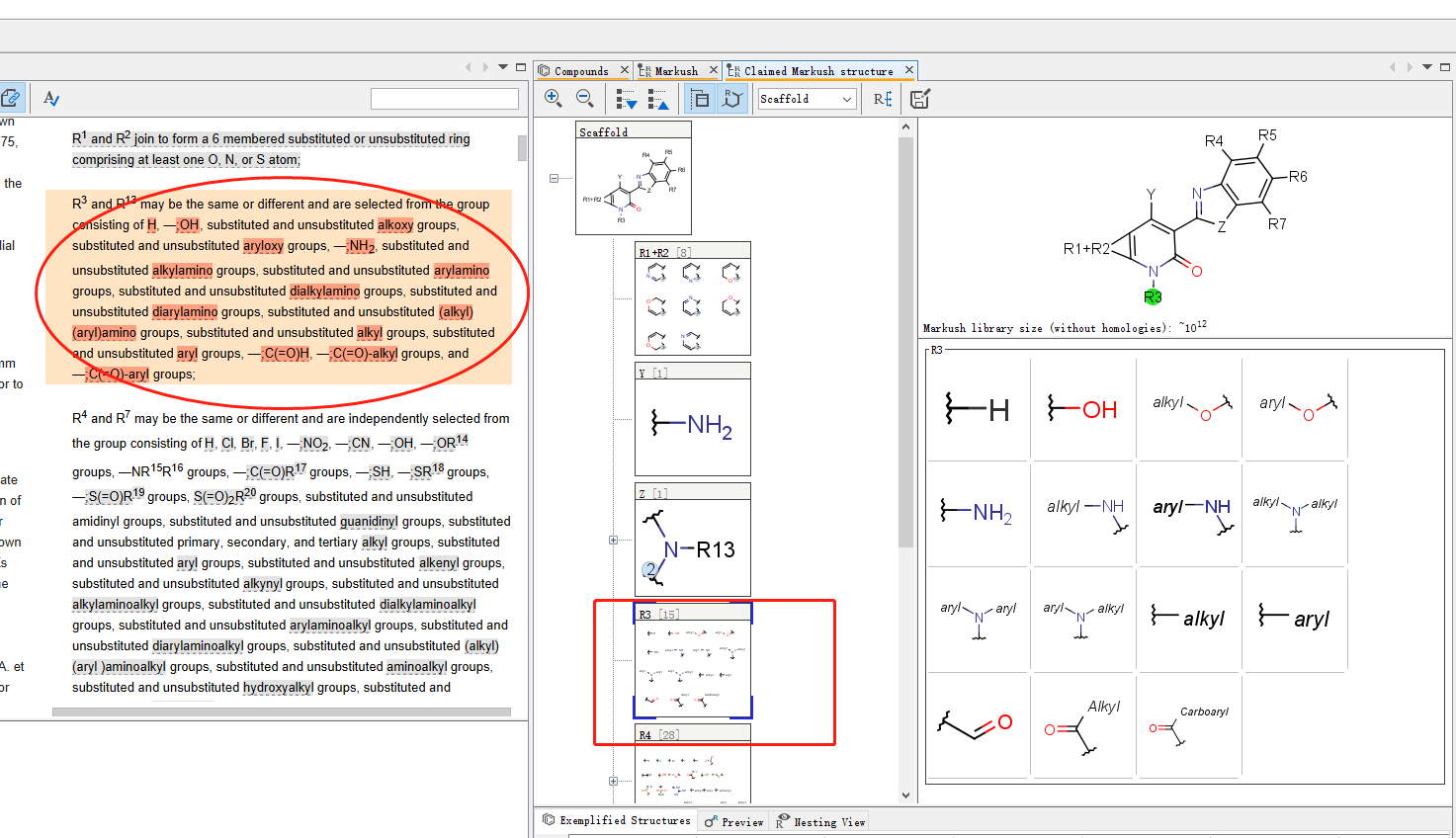Click the underlined word guanidinyl in text
Viewport: 1456px width, 838px height.
pyautogui.click(x=369, y=522)
